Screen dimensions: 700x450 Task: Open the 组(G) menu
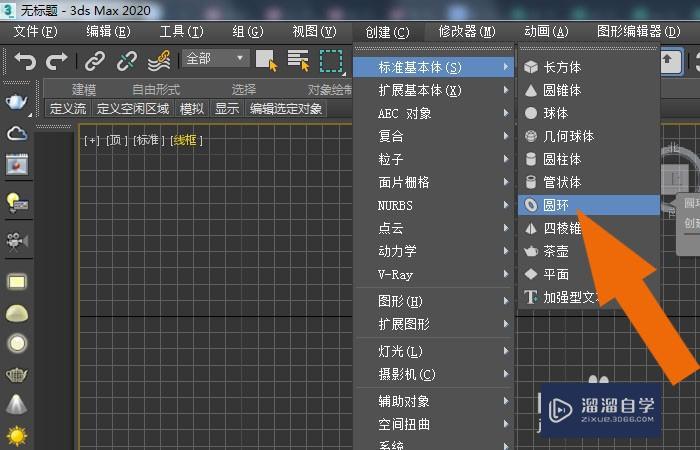point(248,32)
